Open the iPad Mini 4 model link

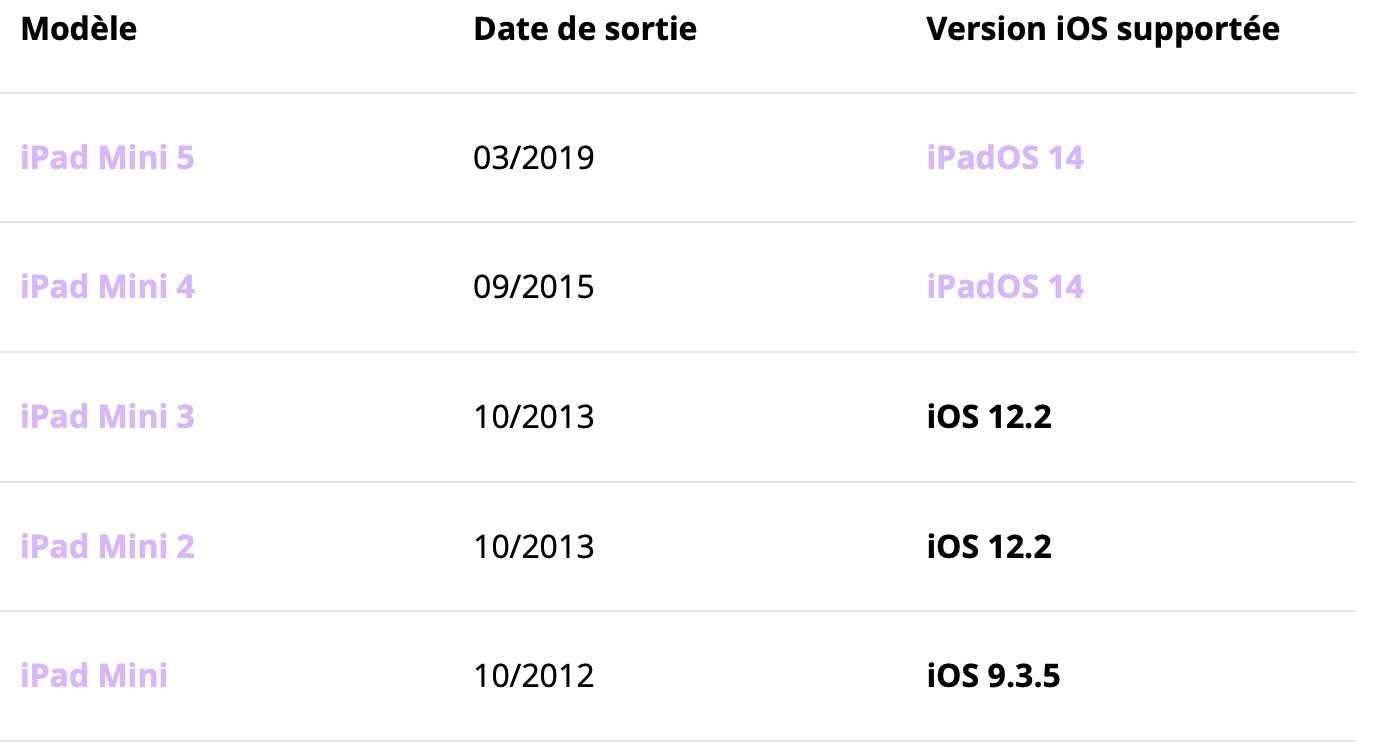[x=107, y=288]
